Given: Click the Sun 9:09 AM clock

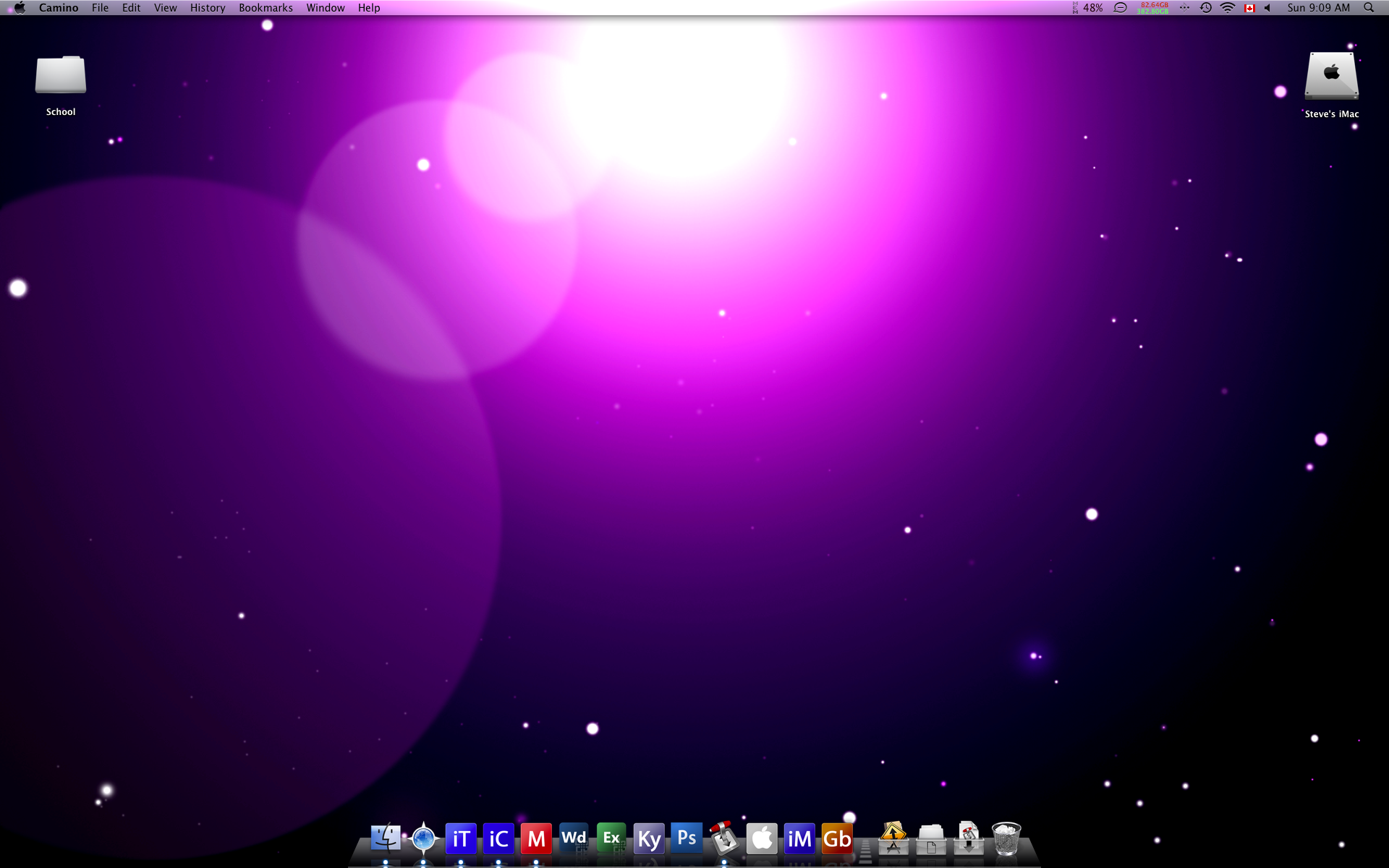Looking at the screenshot, I should pyautogui.click(x=1318, y=8).
